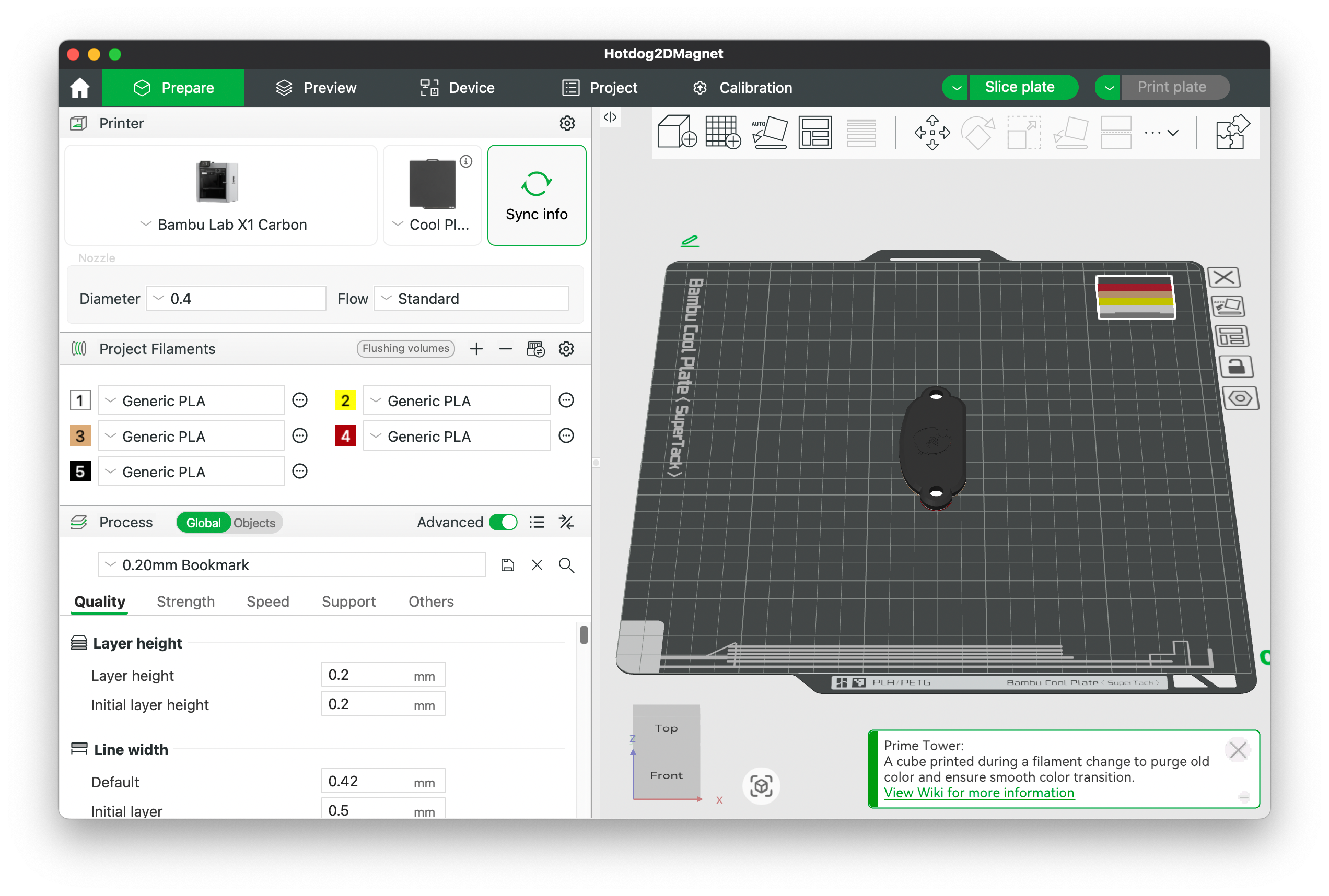Click the Arrange all objects toolbar icon
The image size is (1329, 896).
coord(814,132)
